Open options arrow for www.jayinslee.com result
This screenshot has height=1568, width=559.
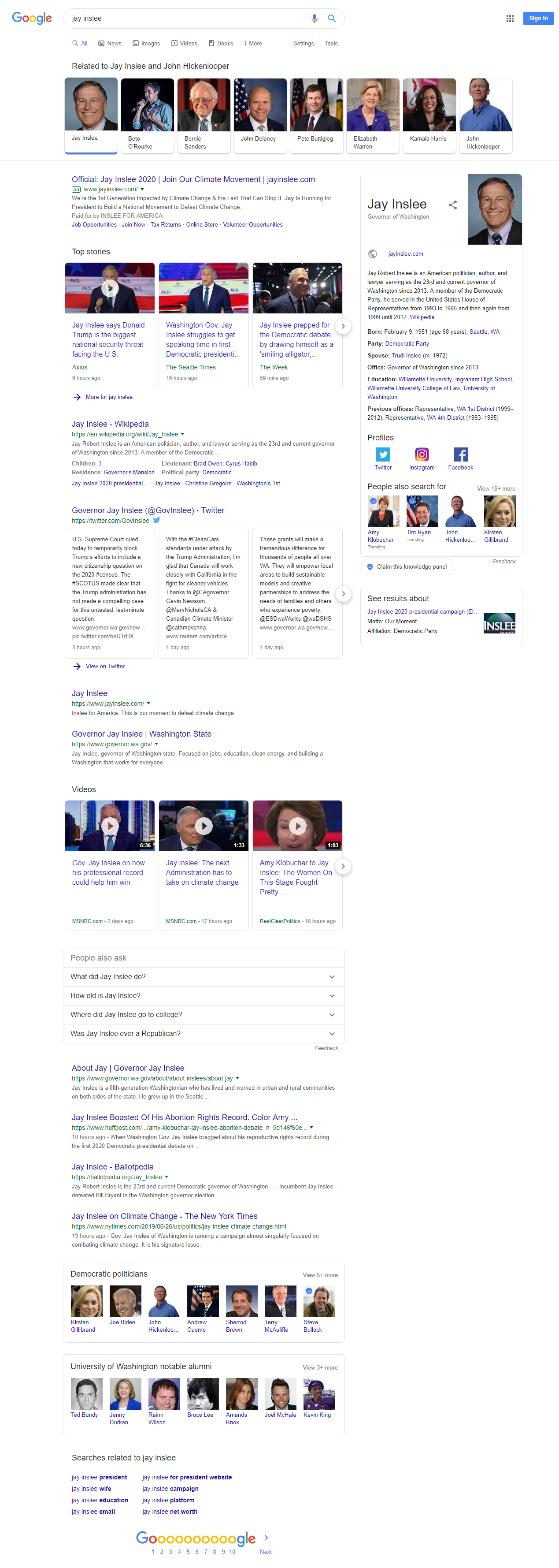[148, 704]
